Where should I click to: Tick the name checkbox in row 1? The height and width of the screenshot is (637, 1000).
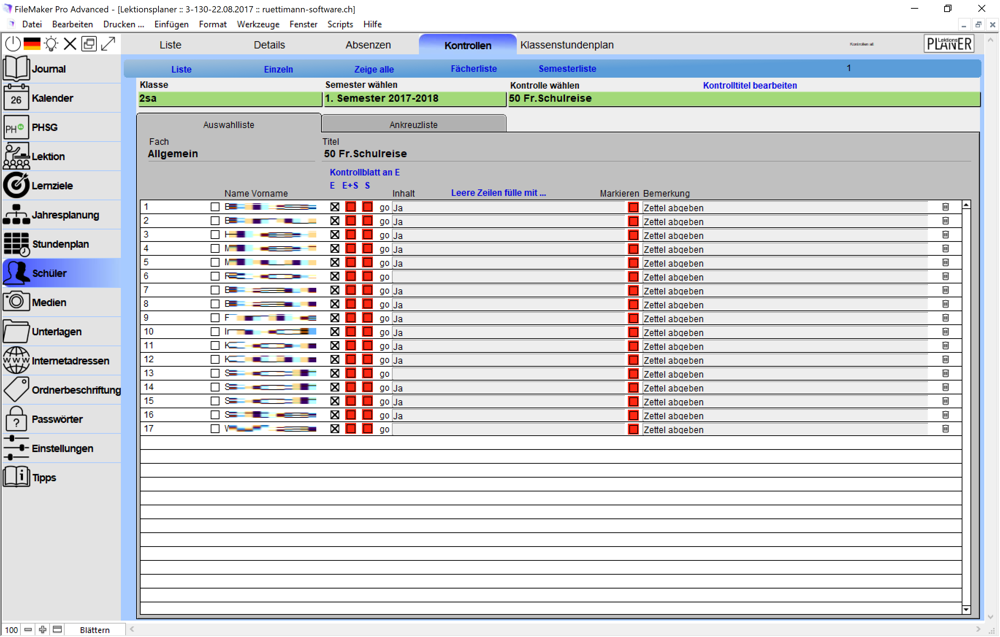215,207
